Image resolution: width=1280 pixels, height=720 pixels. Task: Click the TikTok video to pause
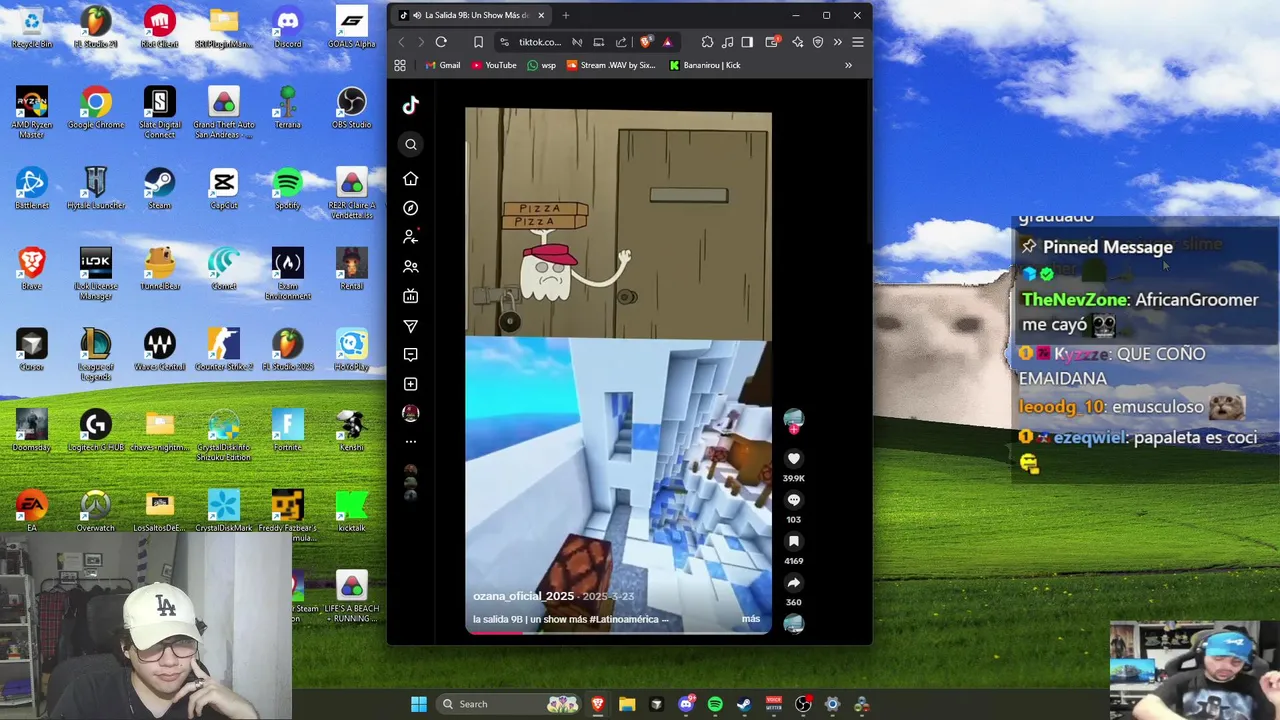[x=619, y=370]
